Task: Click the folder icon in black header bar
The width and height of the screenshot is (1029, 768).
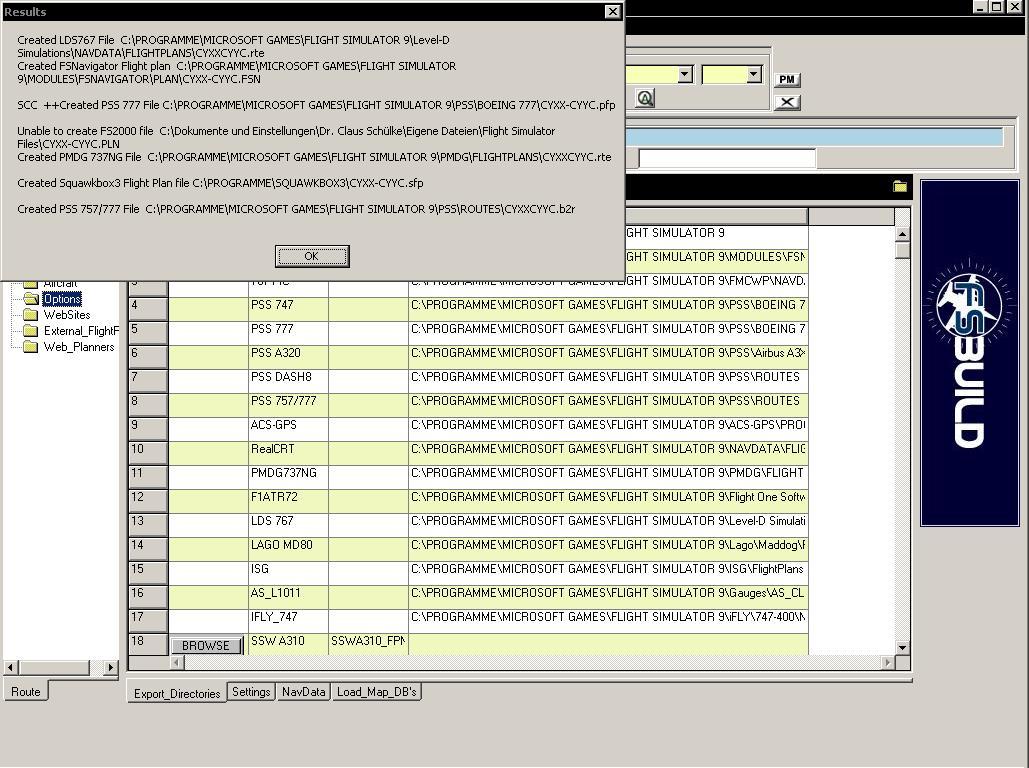Action: (x=900, y=187)
